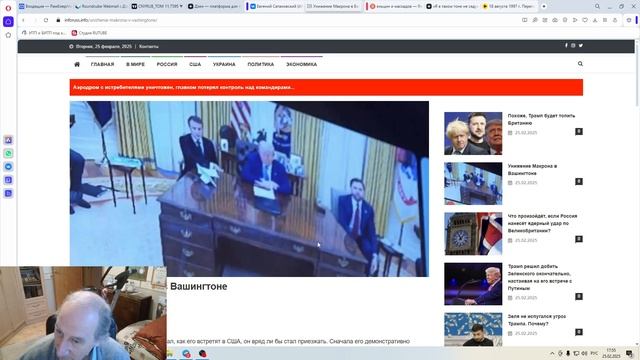This screenshot has height=360, width=640.
Task: Click the taskbar clock and date
Action: [611, 353]
